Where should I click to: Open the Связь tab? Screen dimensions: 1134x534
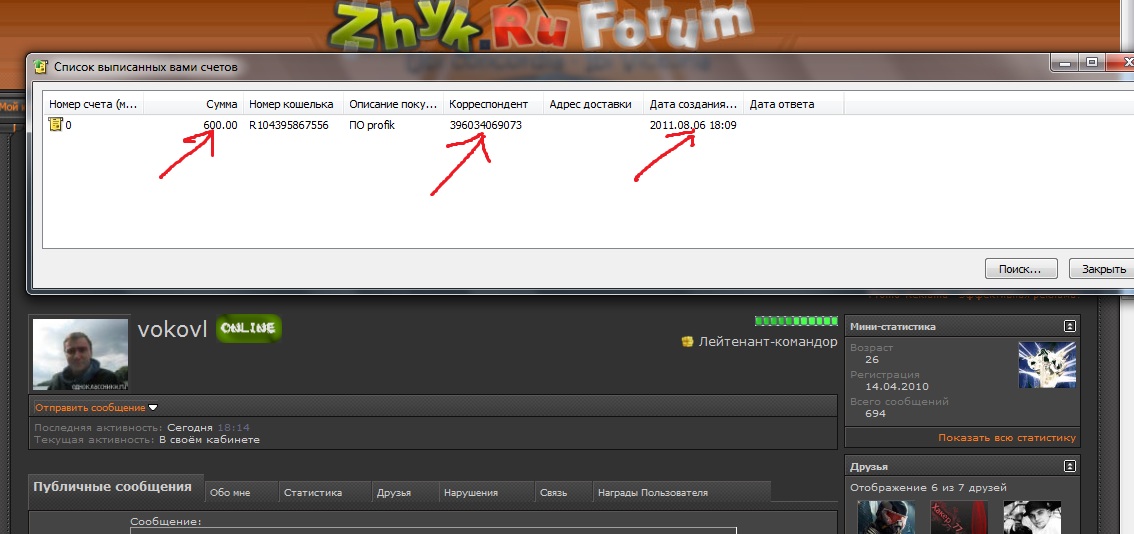(x=553, y=493)
